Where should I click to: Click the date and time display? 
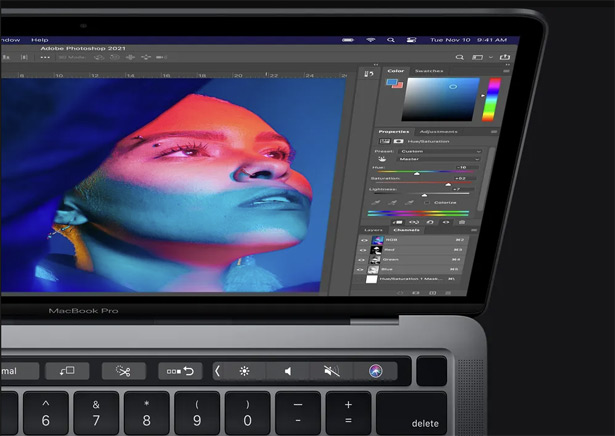468,40
